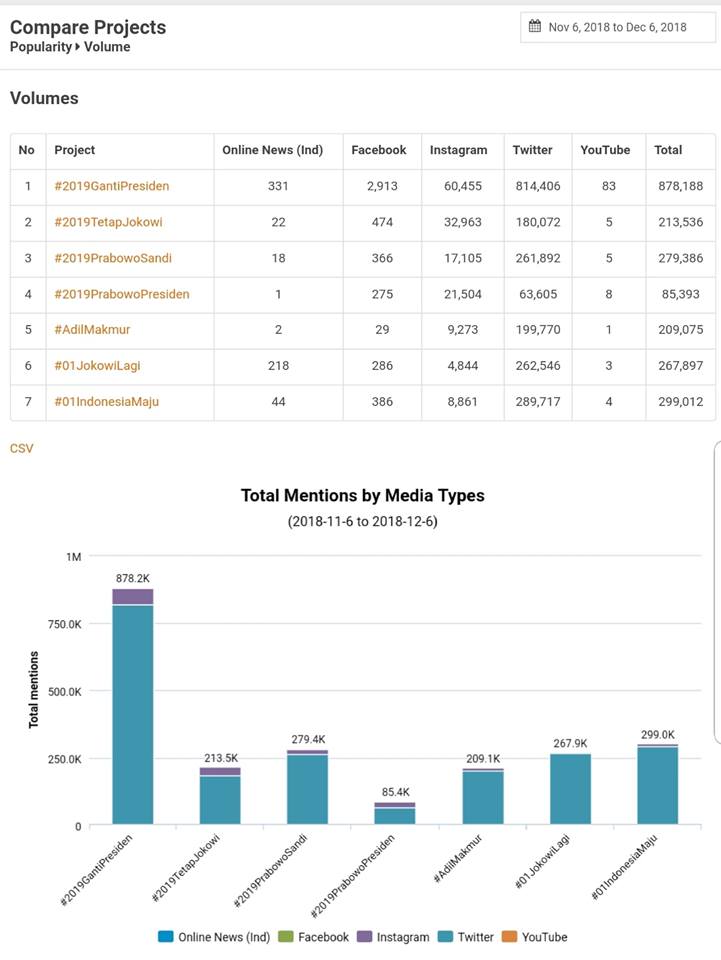Click the #2019PrabowoPresiden bar in chart
The image size is (721, 960).
(395, 813)
